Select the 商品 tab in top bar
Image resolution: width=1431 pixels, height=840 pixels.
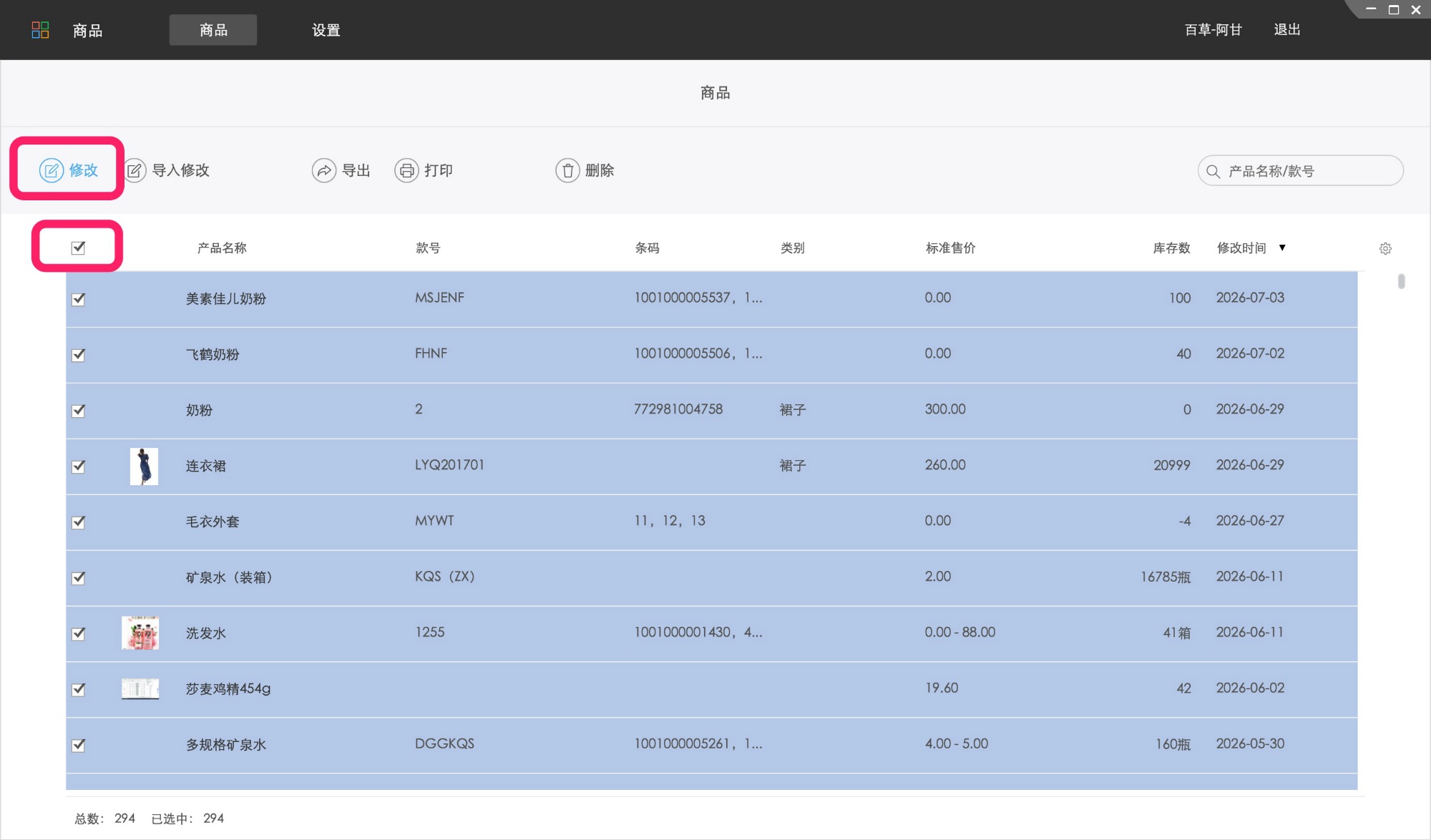click(213, 30)
